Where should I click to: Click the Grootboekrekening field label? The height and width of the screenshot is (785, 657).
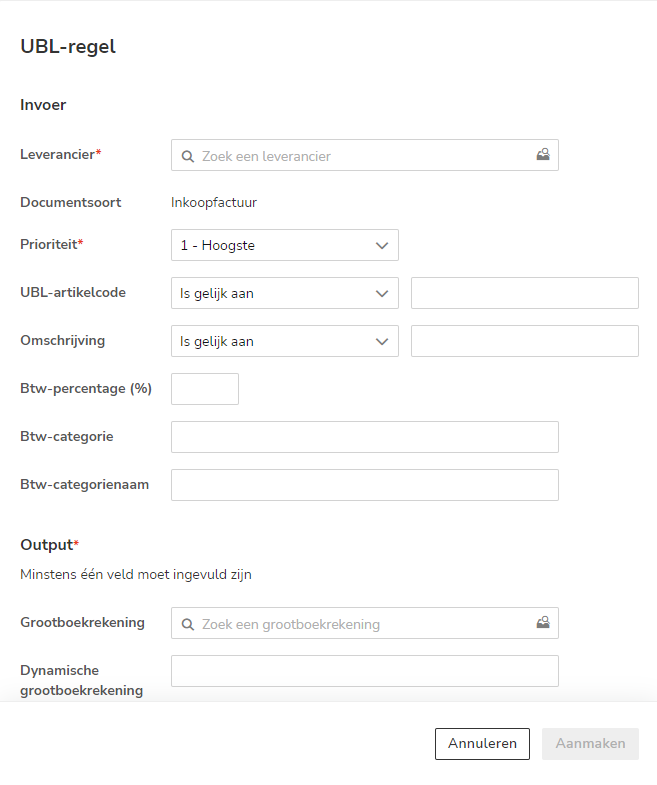82,622
